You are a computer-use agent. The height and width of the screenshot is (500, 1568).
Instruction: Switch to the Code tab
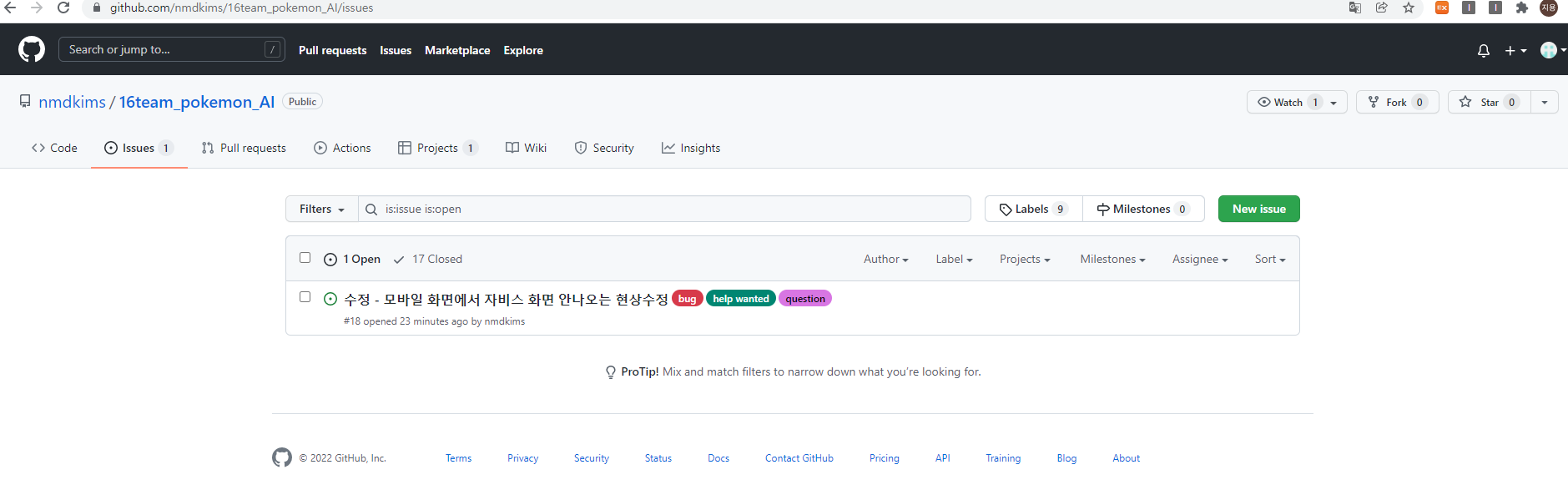pos(54,148)
